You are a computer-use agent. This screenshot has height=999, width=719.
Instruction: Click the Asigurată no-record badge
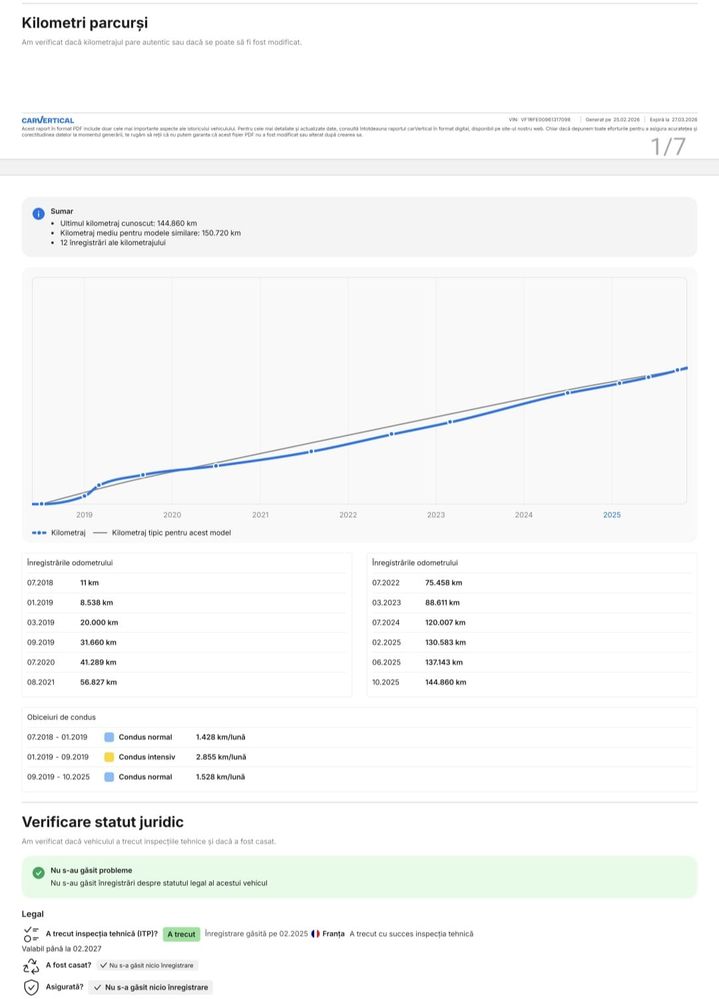150,987
